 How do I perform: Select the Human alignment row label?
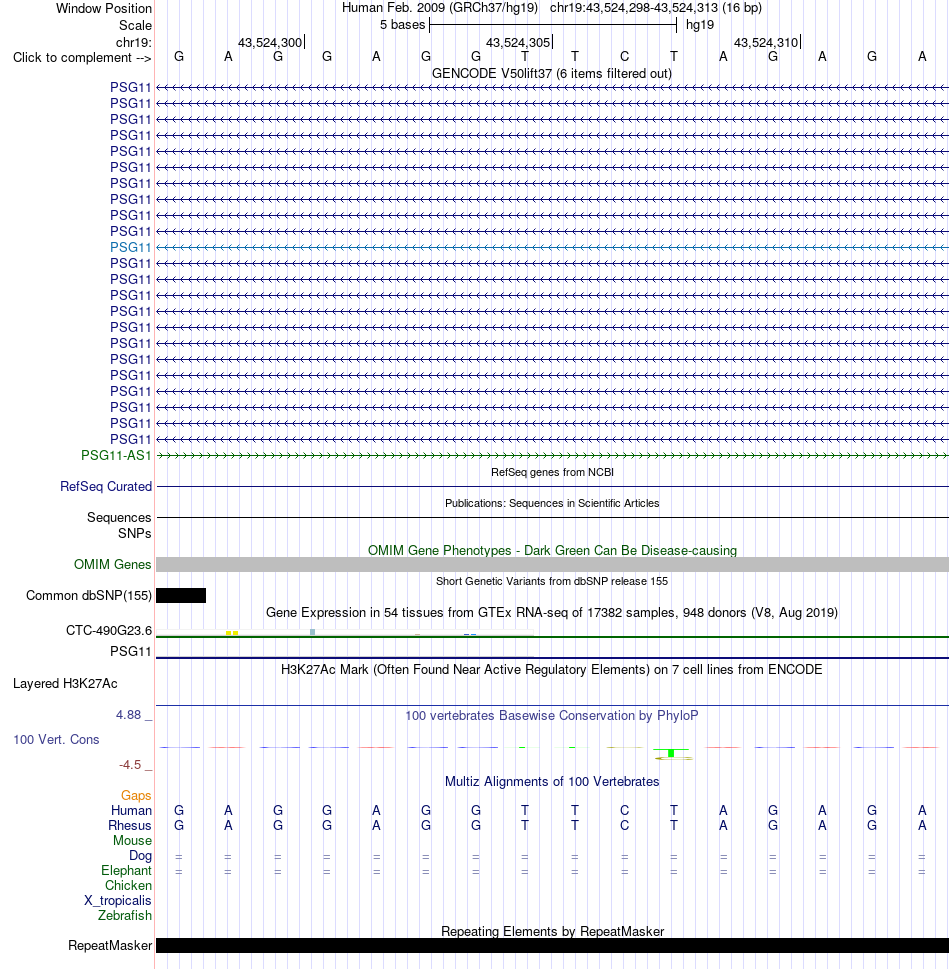(x=131, y=810)
